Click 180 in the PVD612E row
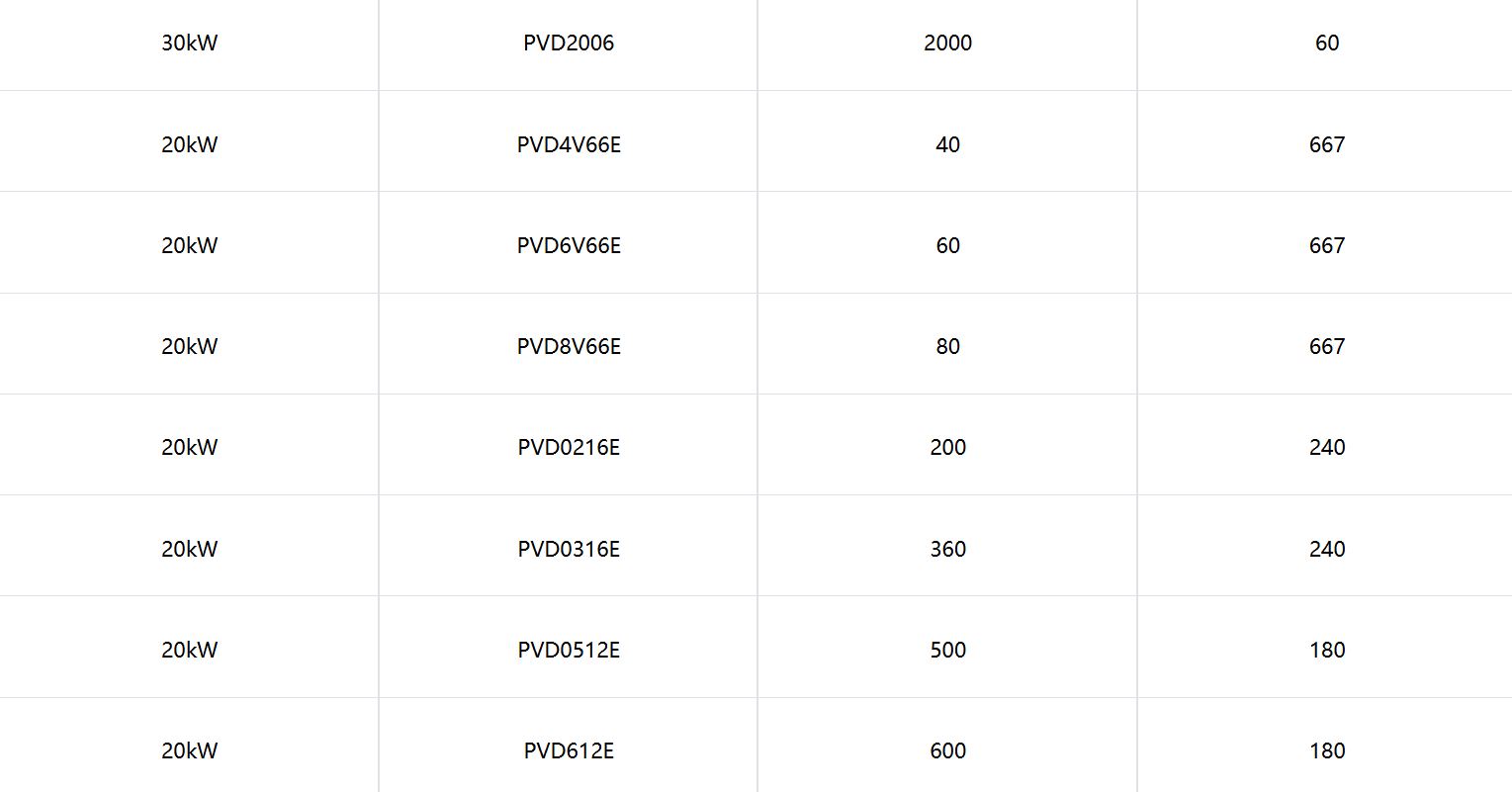The width and height of the screenshot is (1512, 792). coord(1326,750)
